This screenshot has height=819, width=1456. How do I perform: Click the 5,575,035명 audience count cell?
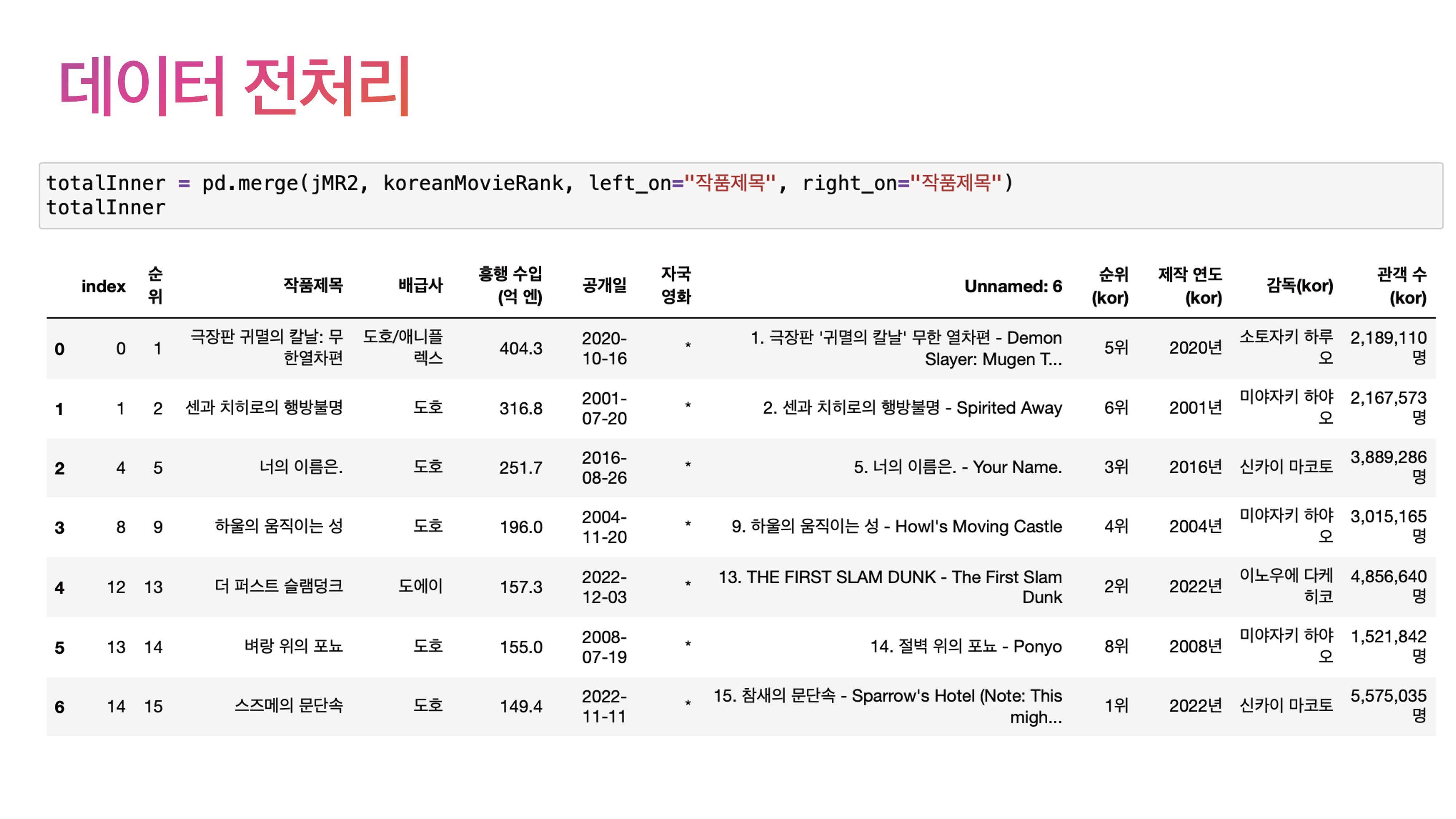click(1388, 705)
